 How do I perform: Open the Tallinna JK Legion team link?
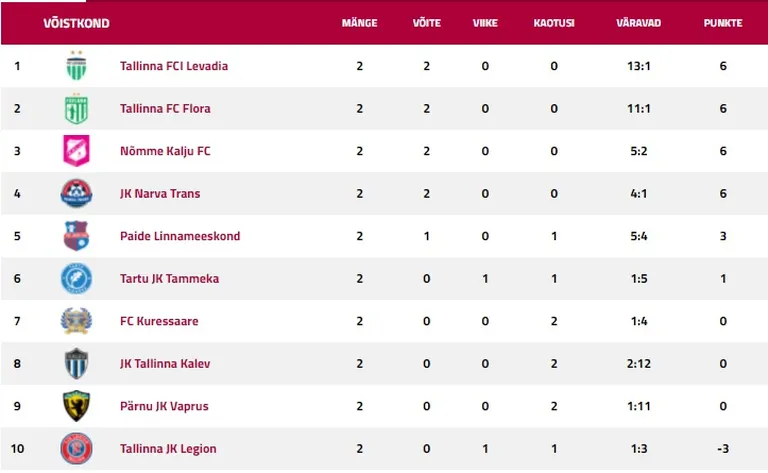[x=168, y=449]
